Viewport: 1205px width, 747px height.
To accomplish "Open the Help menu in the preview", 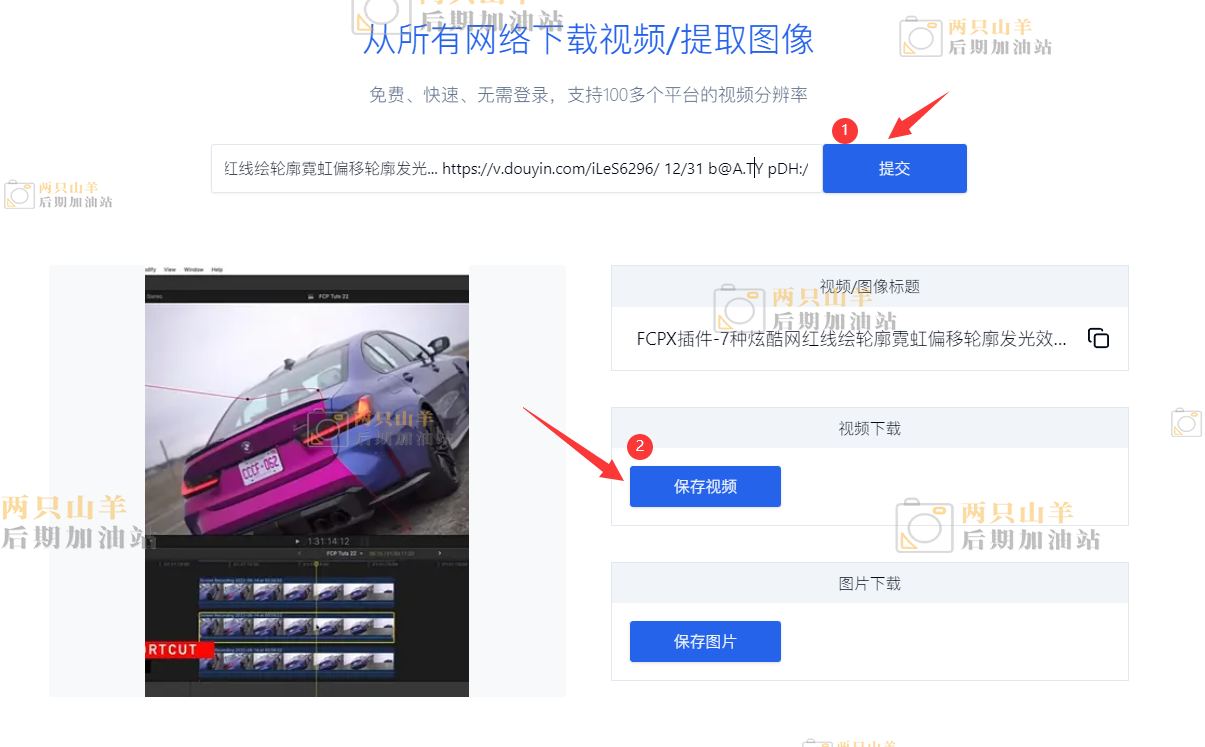I will (x=217, y=270).
